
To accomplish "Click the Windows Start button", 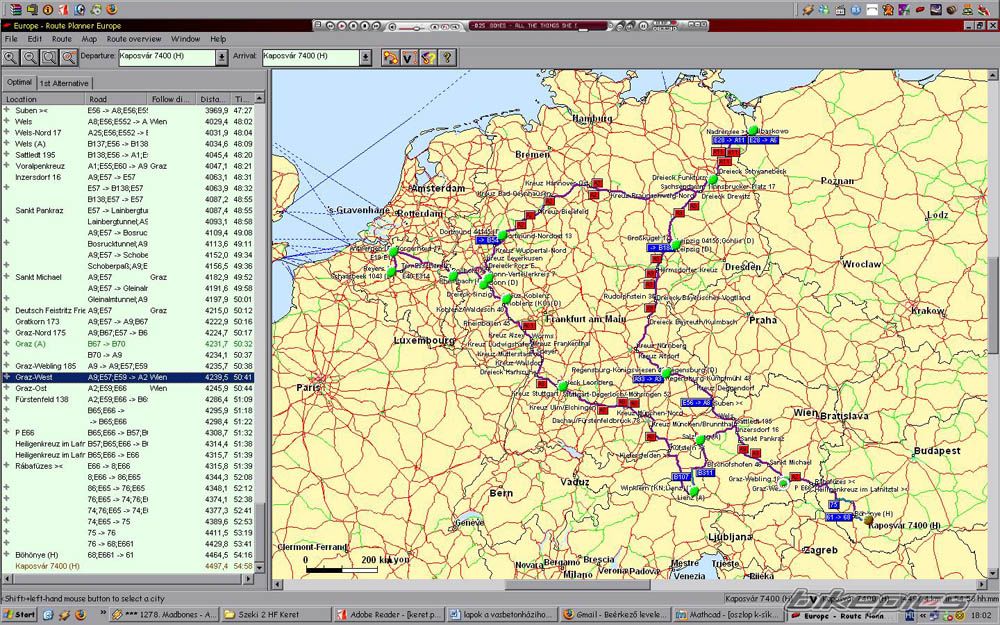I will 20,614.
